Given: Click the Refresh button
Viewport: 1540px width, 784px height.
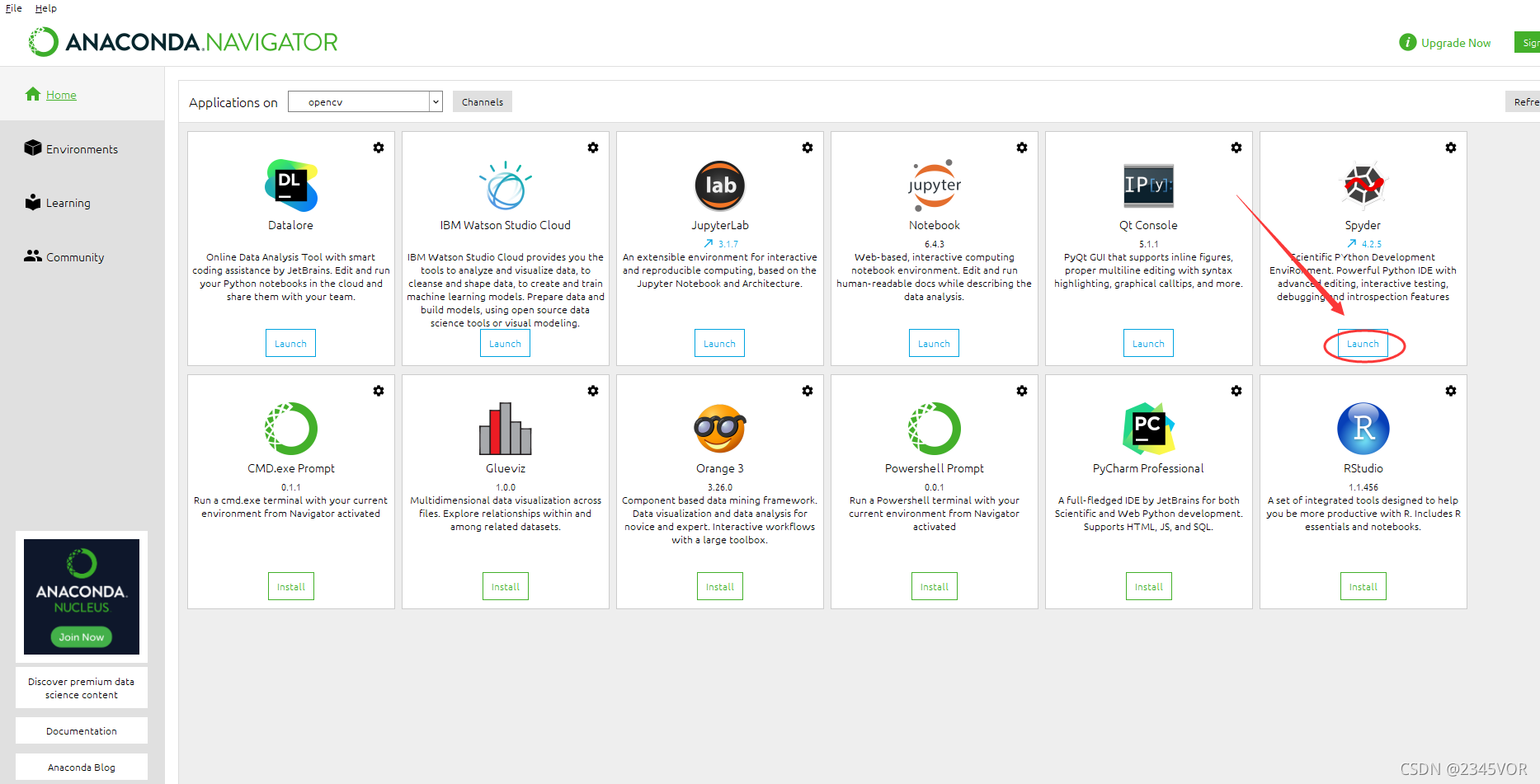Looking at the screenshot, I should click(x=1524, y=101).
